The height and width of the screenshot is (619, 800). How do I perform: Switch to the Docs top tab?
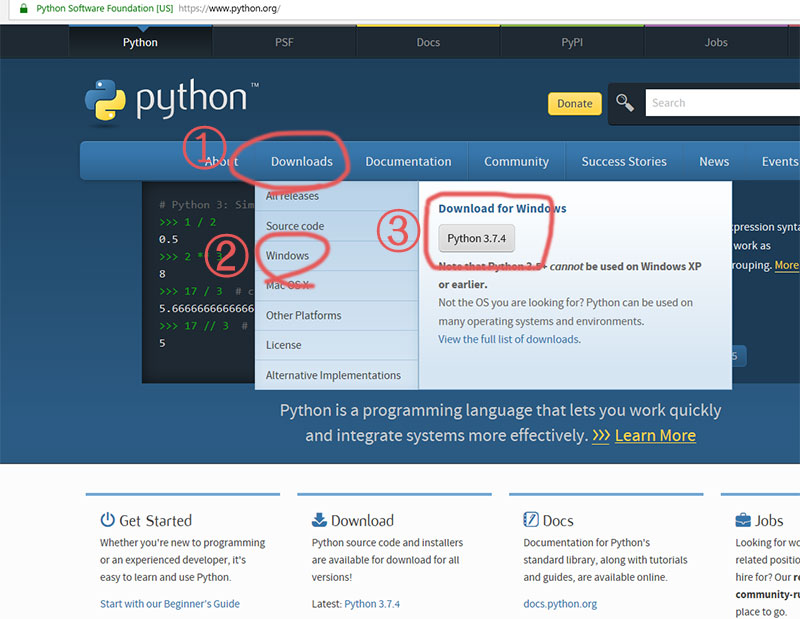428,42
